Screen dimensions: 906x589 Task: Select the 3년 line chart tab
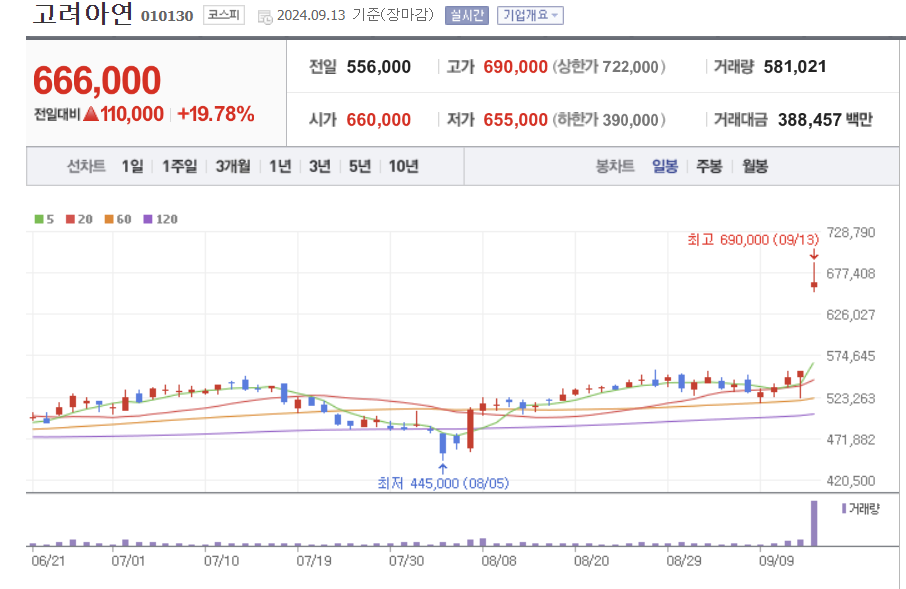pyautogui.click(x=320, y=166)
